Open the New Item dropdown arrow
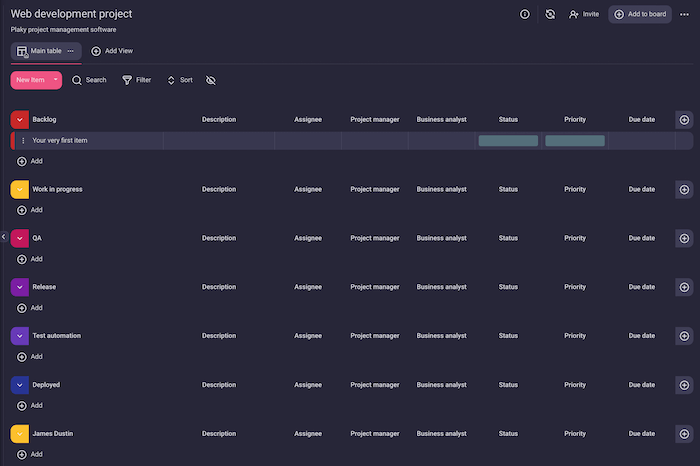Viewport: 700px width, 466px height. 57,80
